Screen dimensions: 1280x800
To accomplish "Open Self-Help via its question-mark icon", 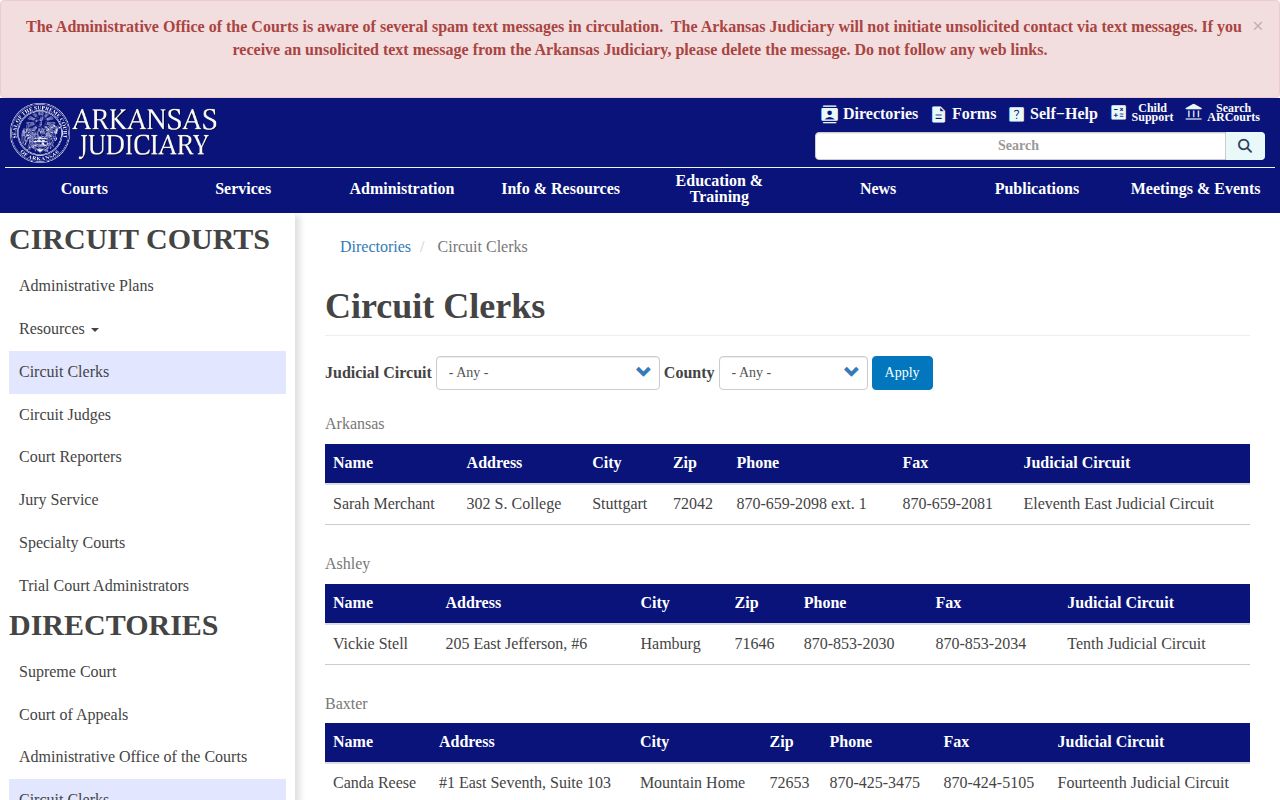I will (x=1016, y=114).
